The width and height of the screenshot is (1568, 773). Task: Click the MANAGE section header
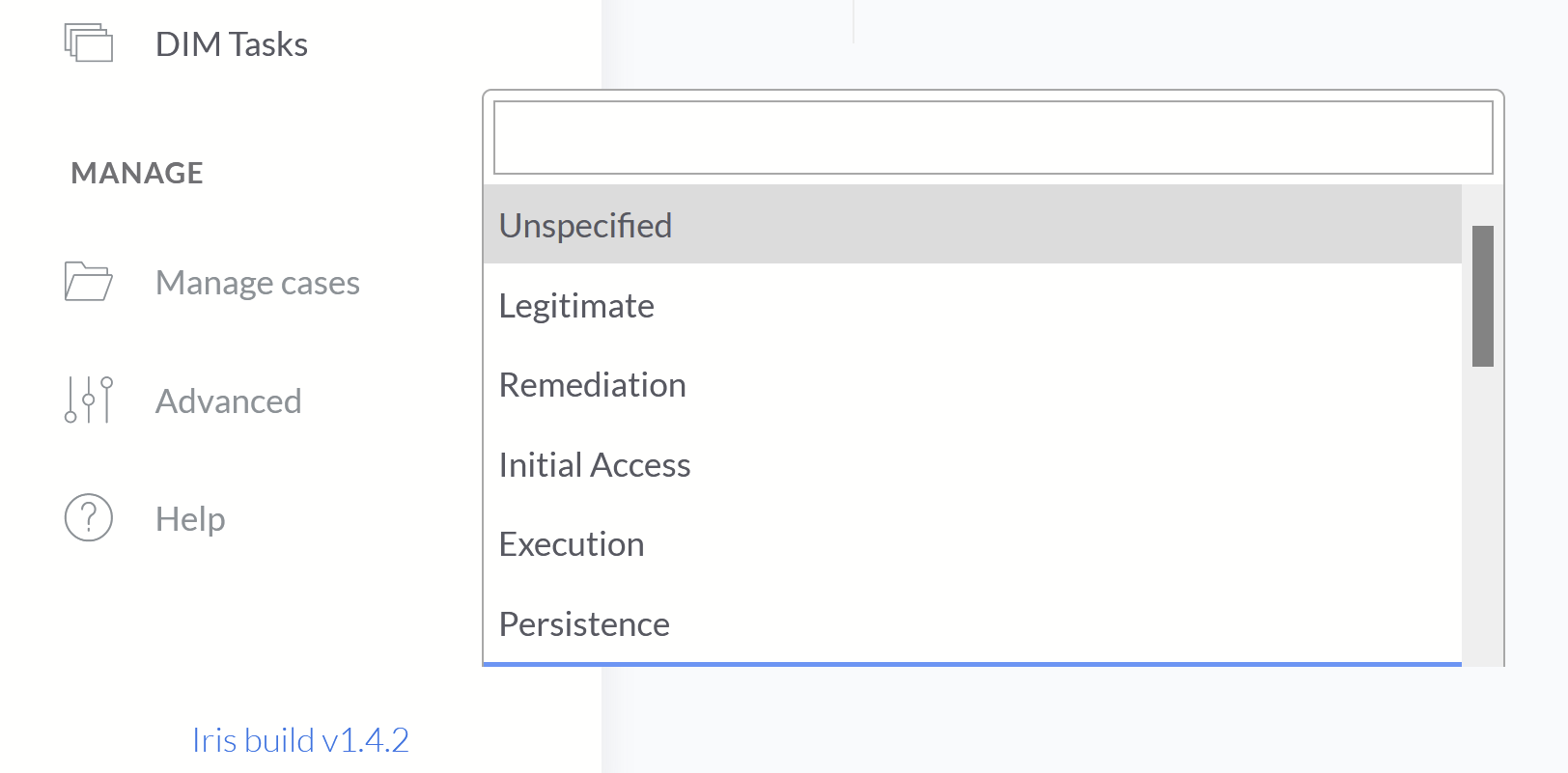136,173
